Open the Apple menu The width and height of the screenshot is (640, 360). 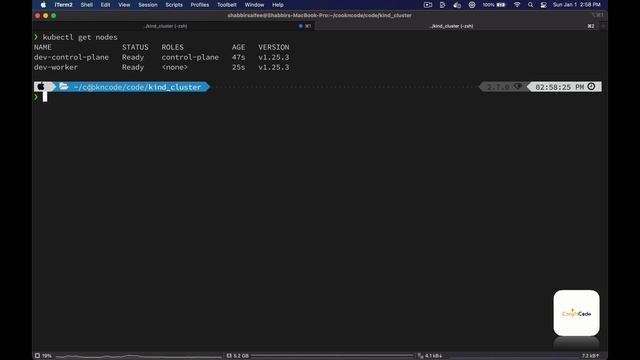coord(43,5)
